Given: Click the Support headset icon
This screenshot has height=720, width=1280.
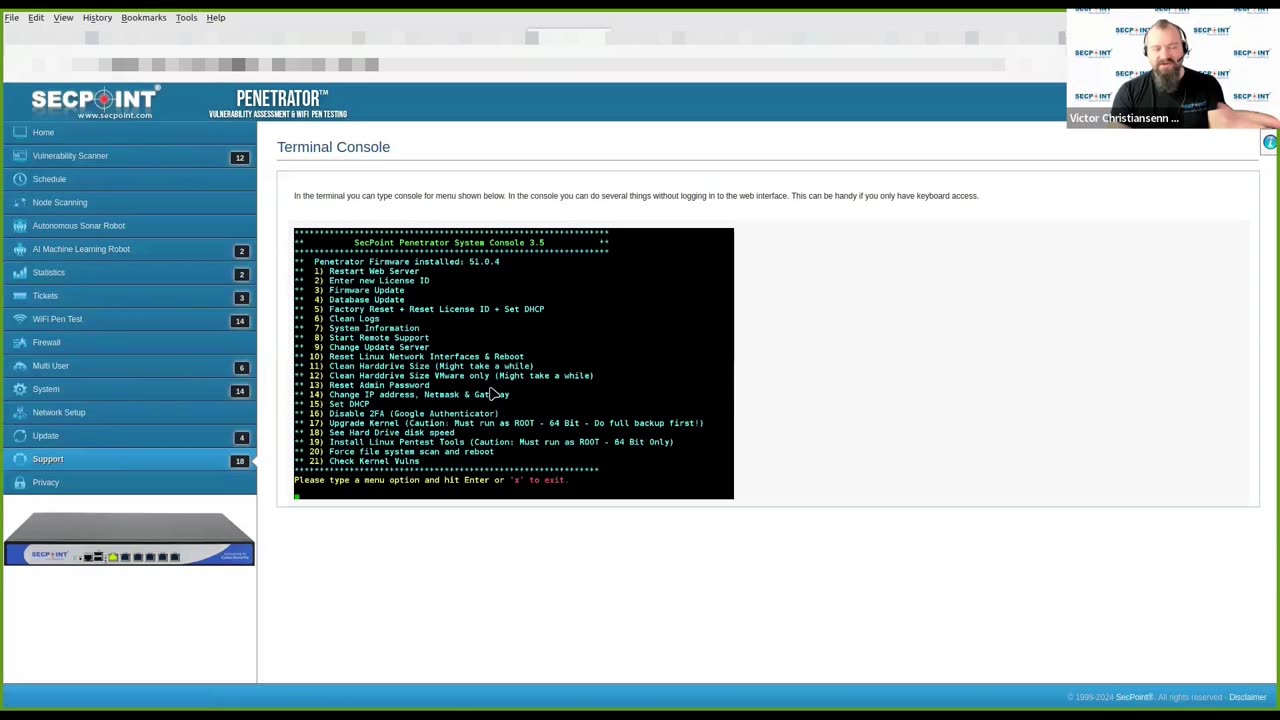Looking at the screenshot, I should click(x=20, y=459).
